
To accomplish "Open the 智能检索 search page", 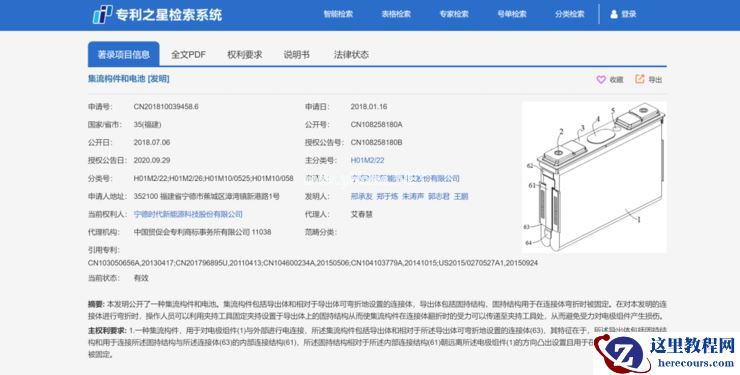I will pyautogui.click(x=338, y=14).
